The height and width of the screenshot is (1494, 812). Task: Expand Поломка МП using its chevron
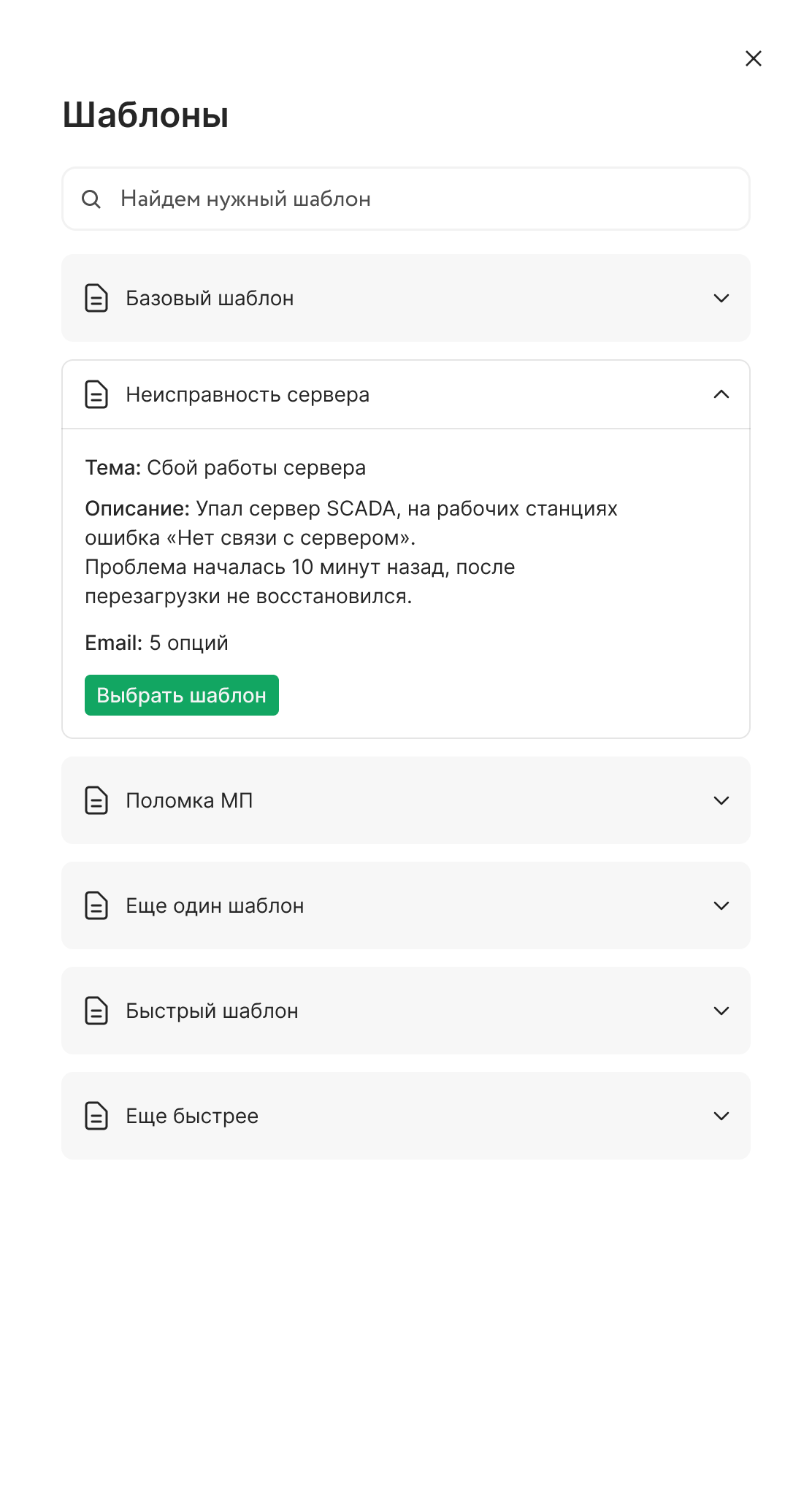point(721,800)
